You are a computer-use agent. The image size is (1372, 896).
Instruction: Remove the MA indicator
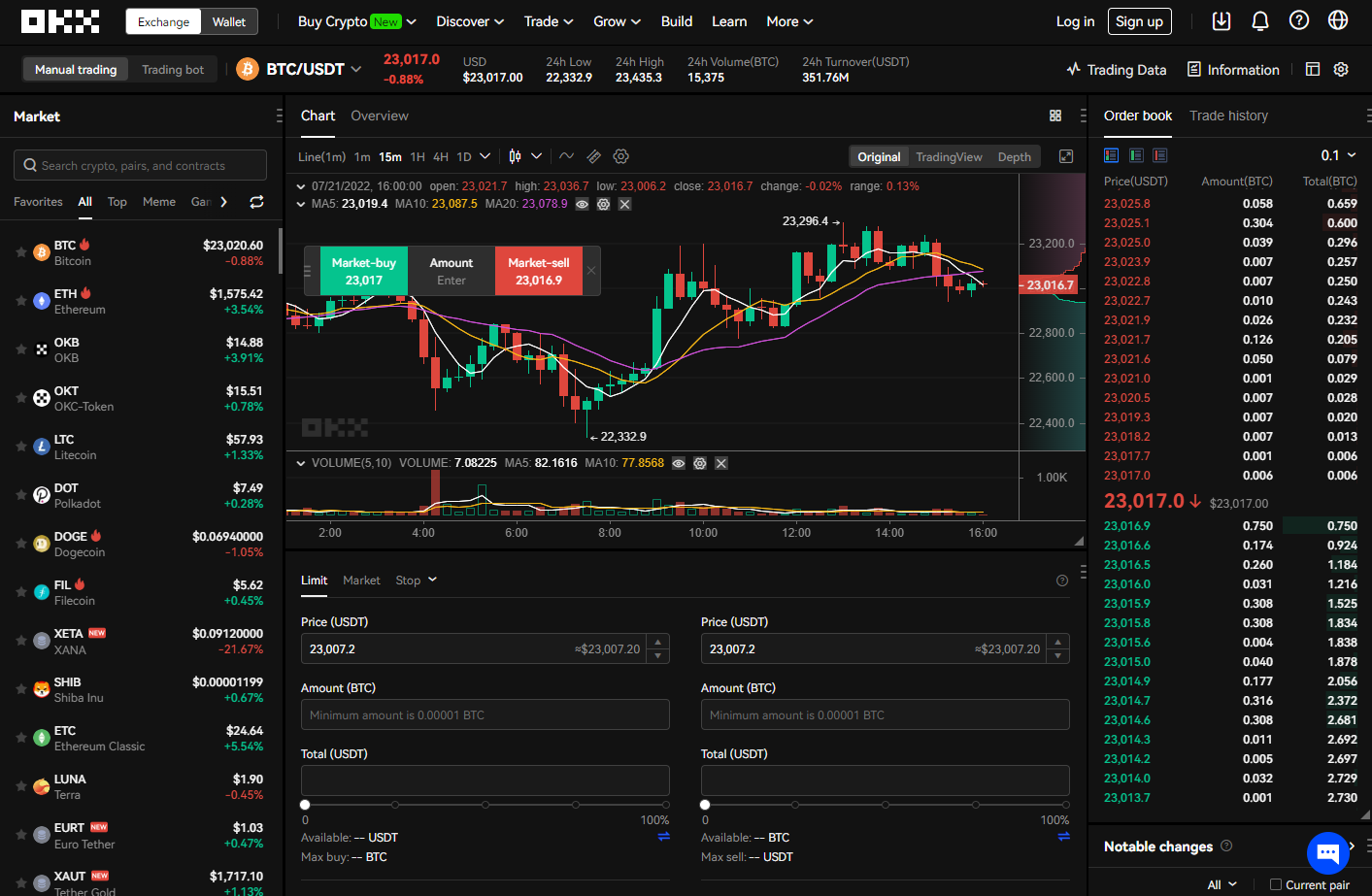point(624,204)
